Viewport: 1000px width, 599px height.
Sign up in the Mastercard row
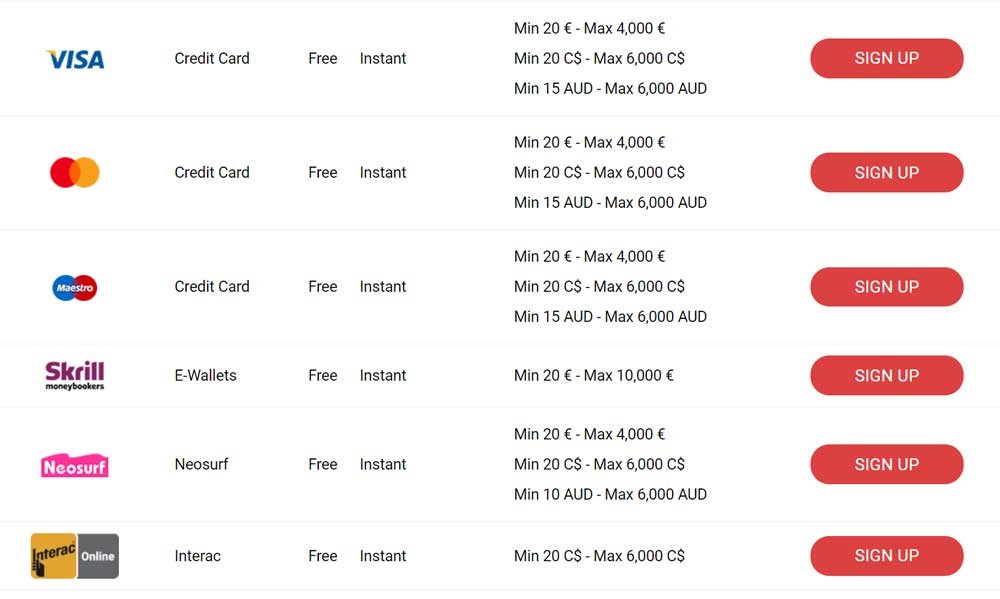coord(886,172)
